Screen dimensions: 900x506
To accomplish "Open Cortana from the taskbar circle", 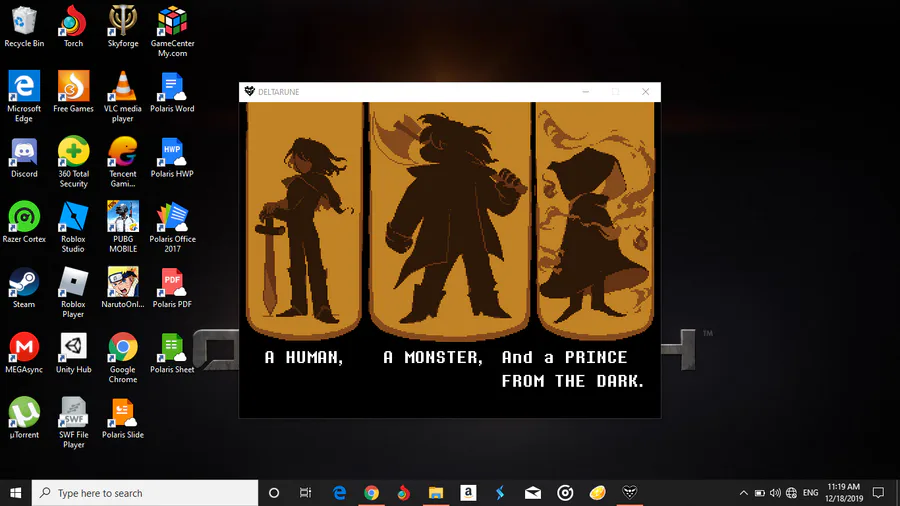I will click(x=274, y=493).
